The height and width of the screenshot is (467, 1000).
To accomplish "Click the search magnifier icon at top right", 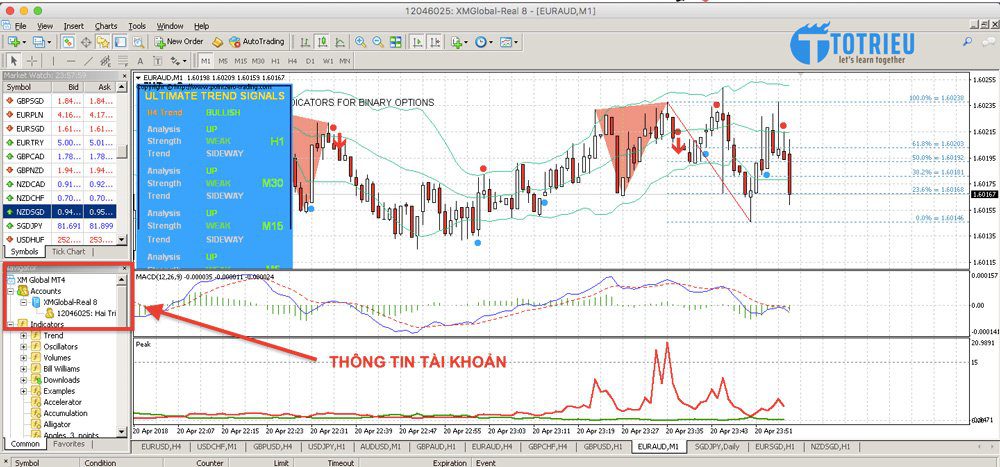I will (967, 42).
